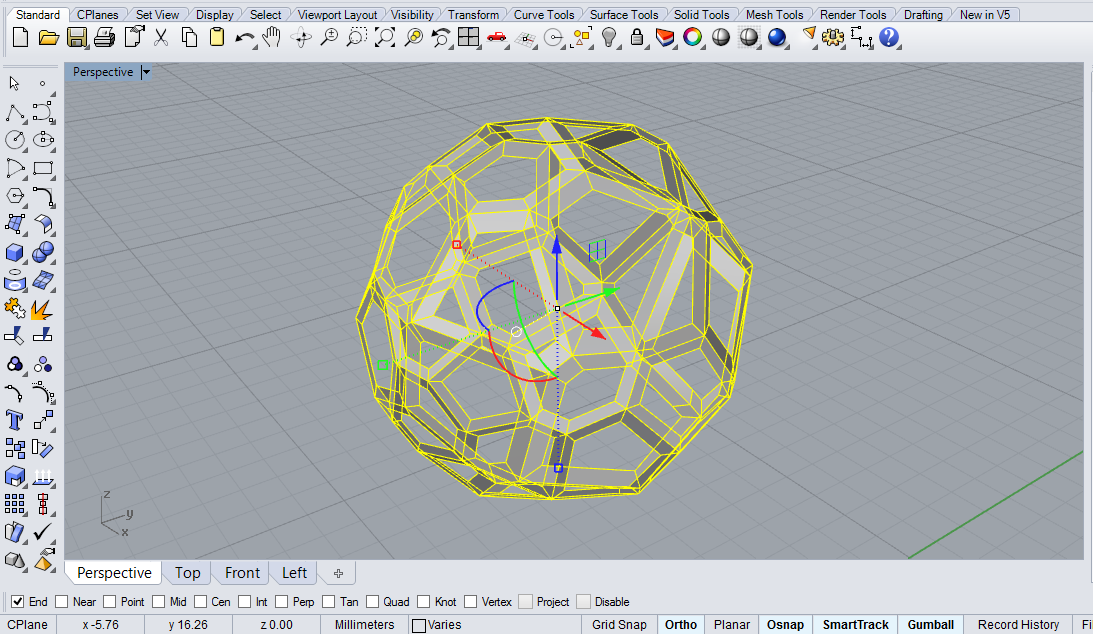Image resolution: width=1093 pixels, height=634 pixels.
Task: Click the New file icon
Action: tap(21, 37)
